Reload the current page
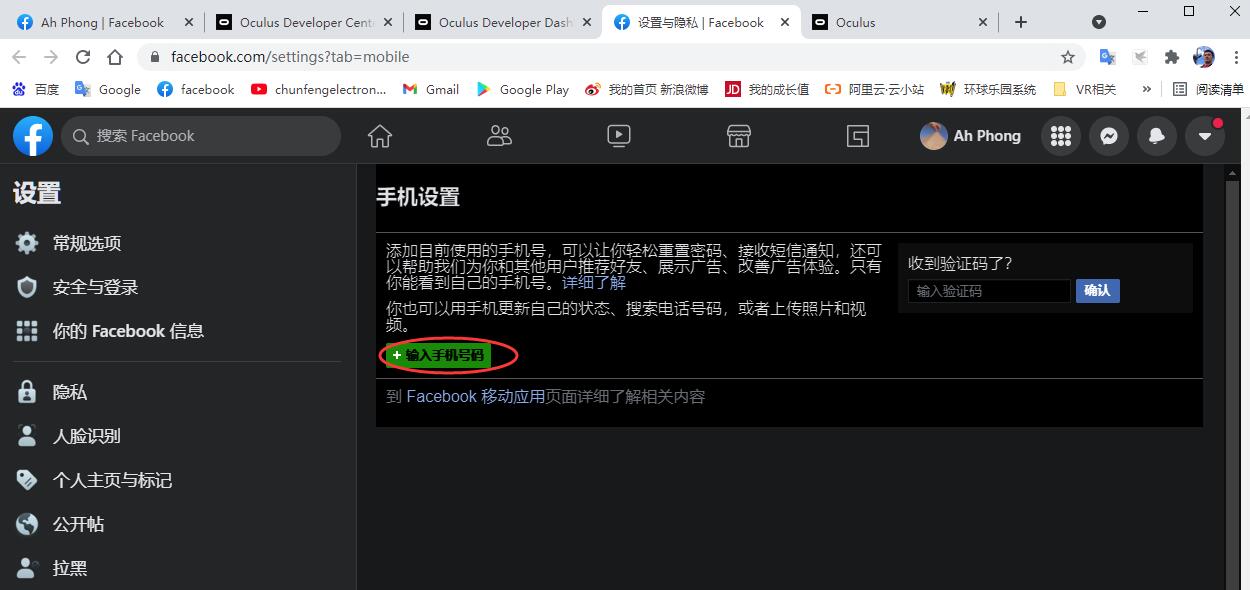 pos(83,57)
